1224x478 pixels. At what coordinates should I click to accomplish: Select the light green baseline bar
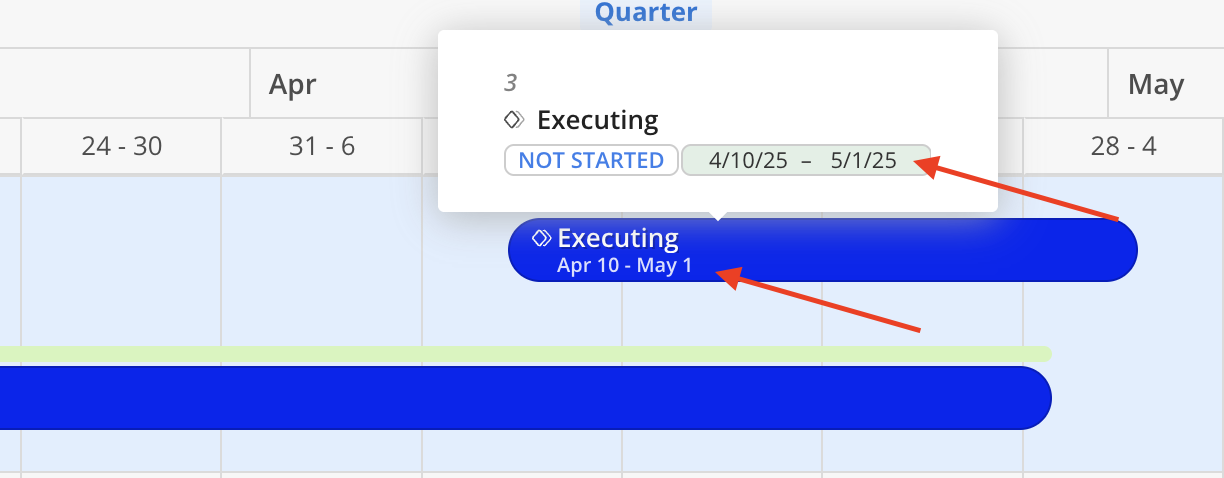click(525, 353)
